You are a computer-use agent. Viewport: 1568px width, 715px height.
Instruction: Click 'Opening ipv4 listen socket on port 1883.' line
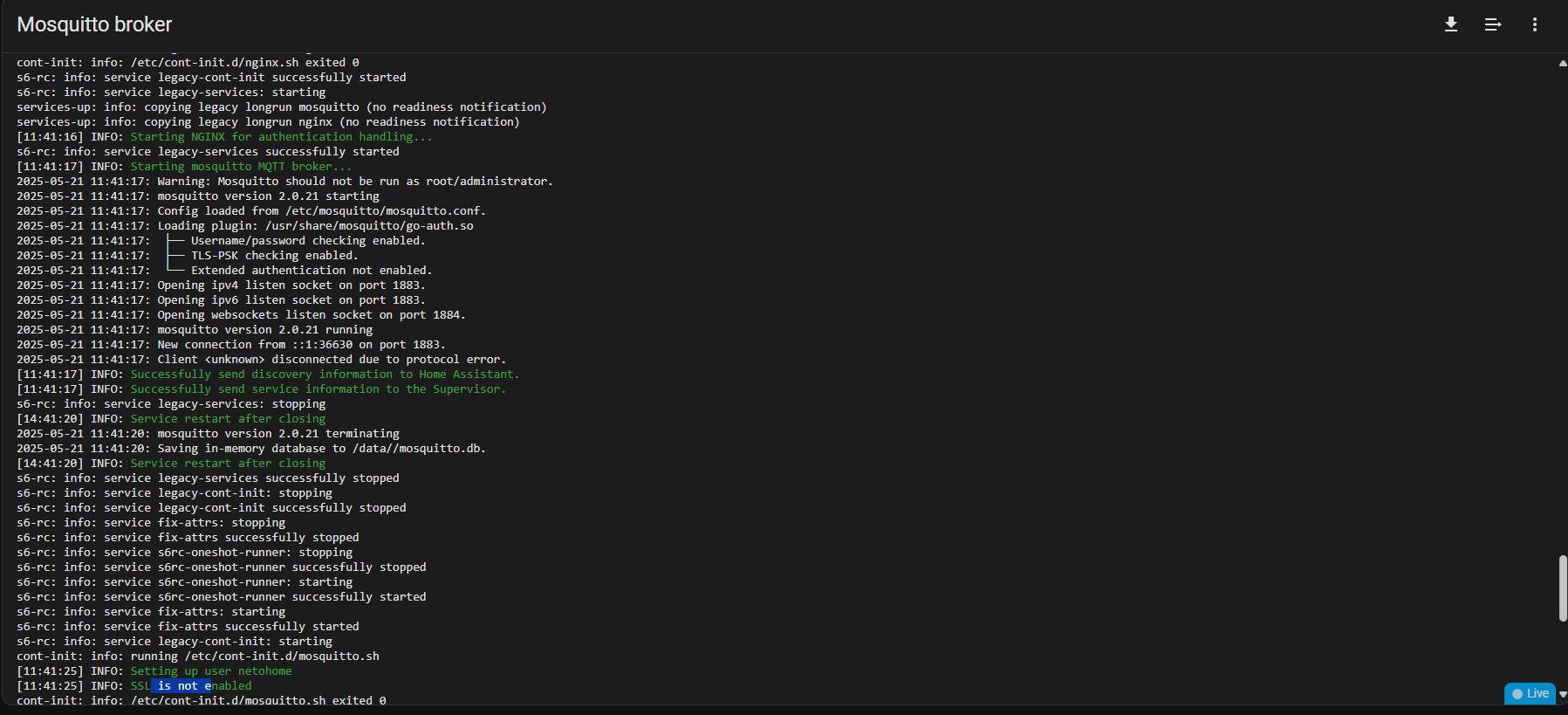221,285
